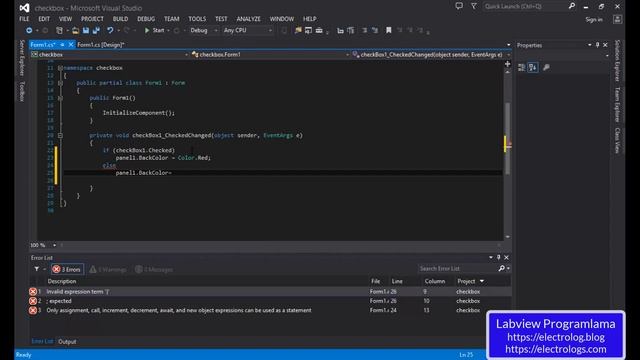Click the Undo toolbar icon
640x360 pixels.
tap(110, 30)
